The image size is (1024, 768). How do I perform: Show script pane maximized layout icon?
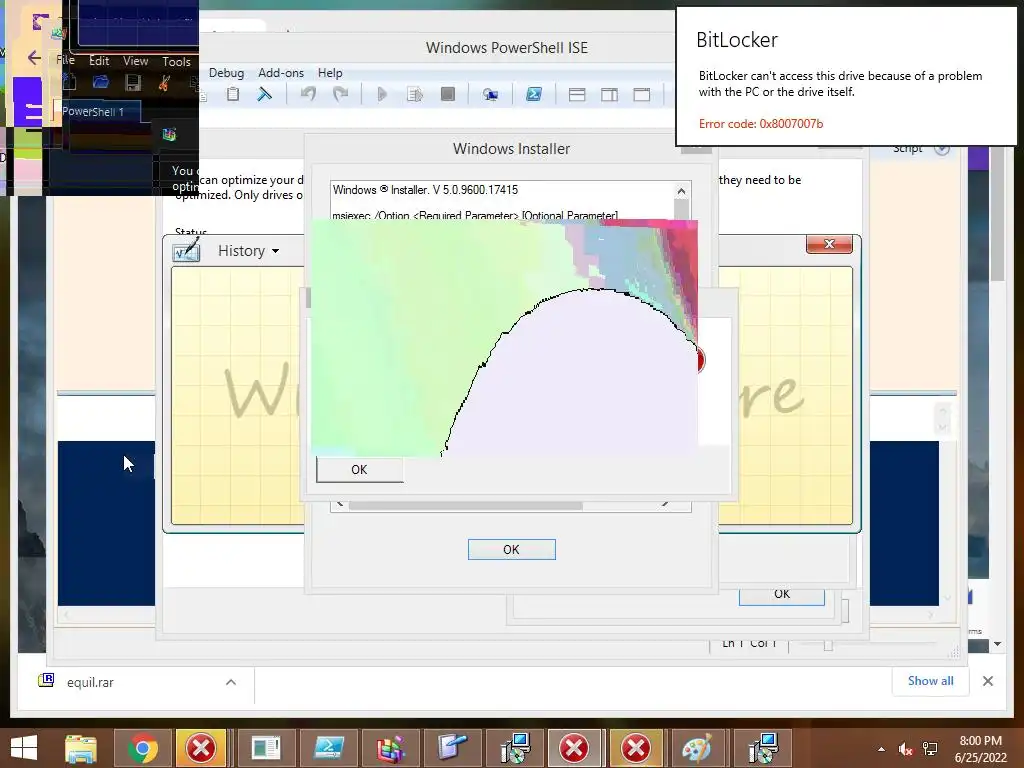[642, 95]
